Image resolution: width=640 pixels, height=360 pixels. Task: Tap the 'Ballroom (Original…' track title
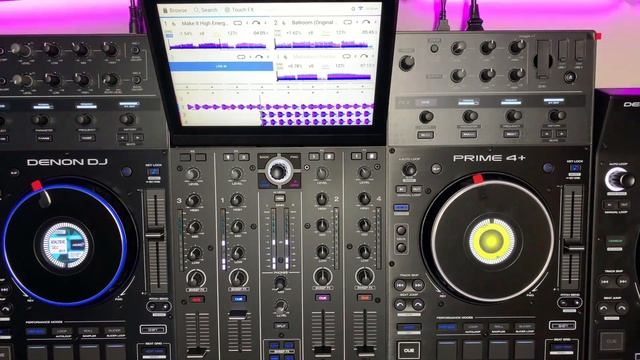click(313, 22)
